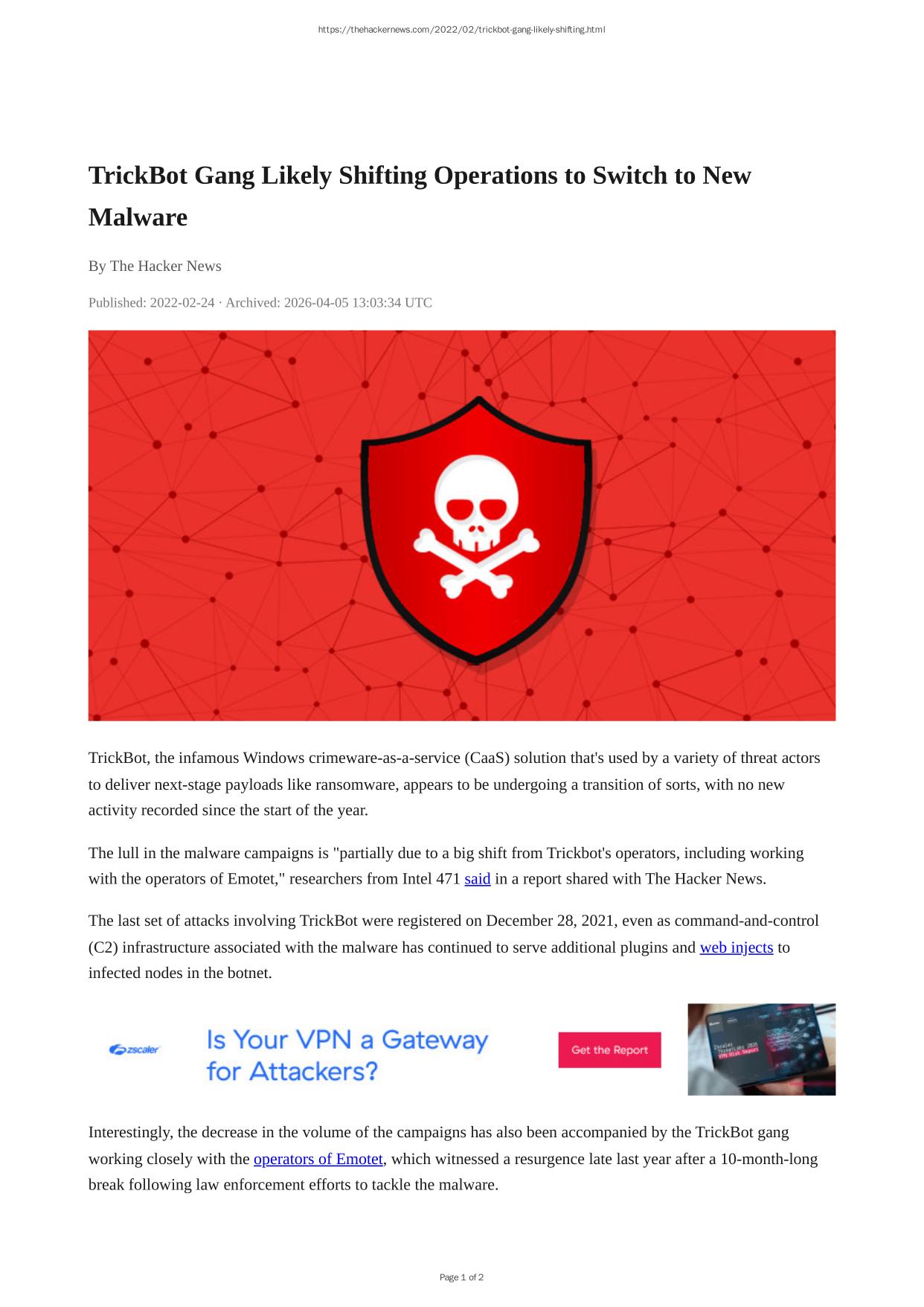The height and width of the screenshot is (1307, 924).
Task: Click the paragraph mentioning December 28, 2021
Action: tap(454, 947)
